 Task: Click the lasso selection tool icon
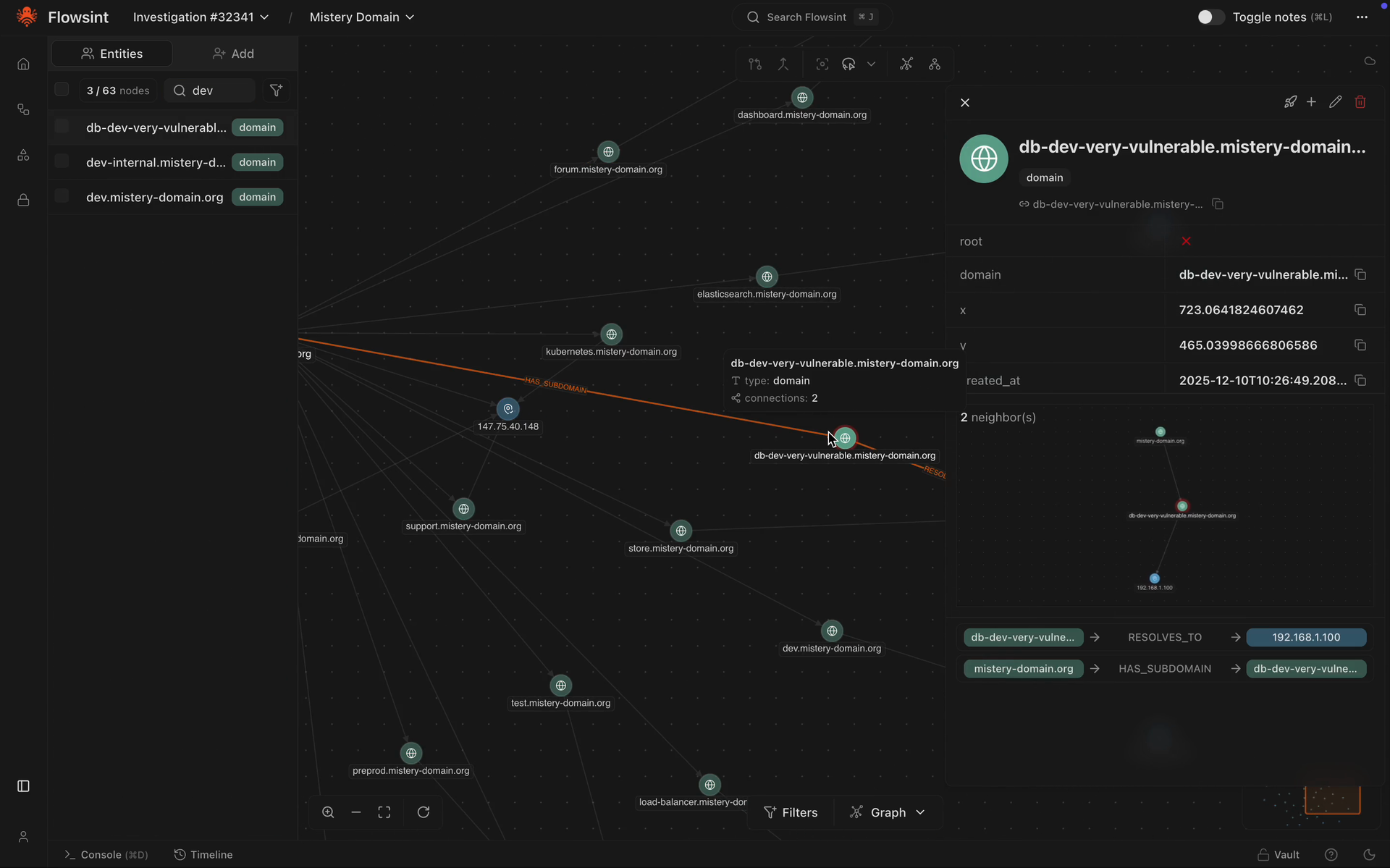tap(848, 64)
